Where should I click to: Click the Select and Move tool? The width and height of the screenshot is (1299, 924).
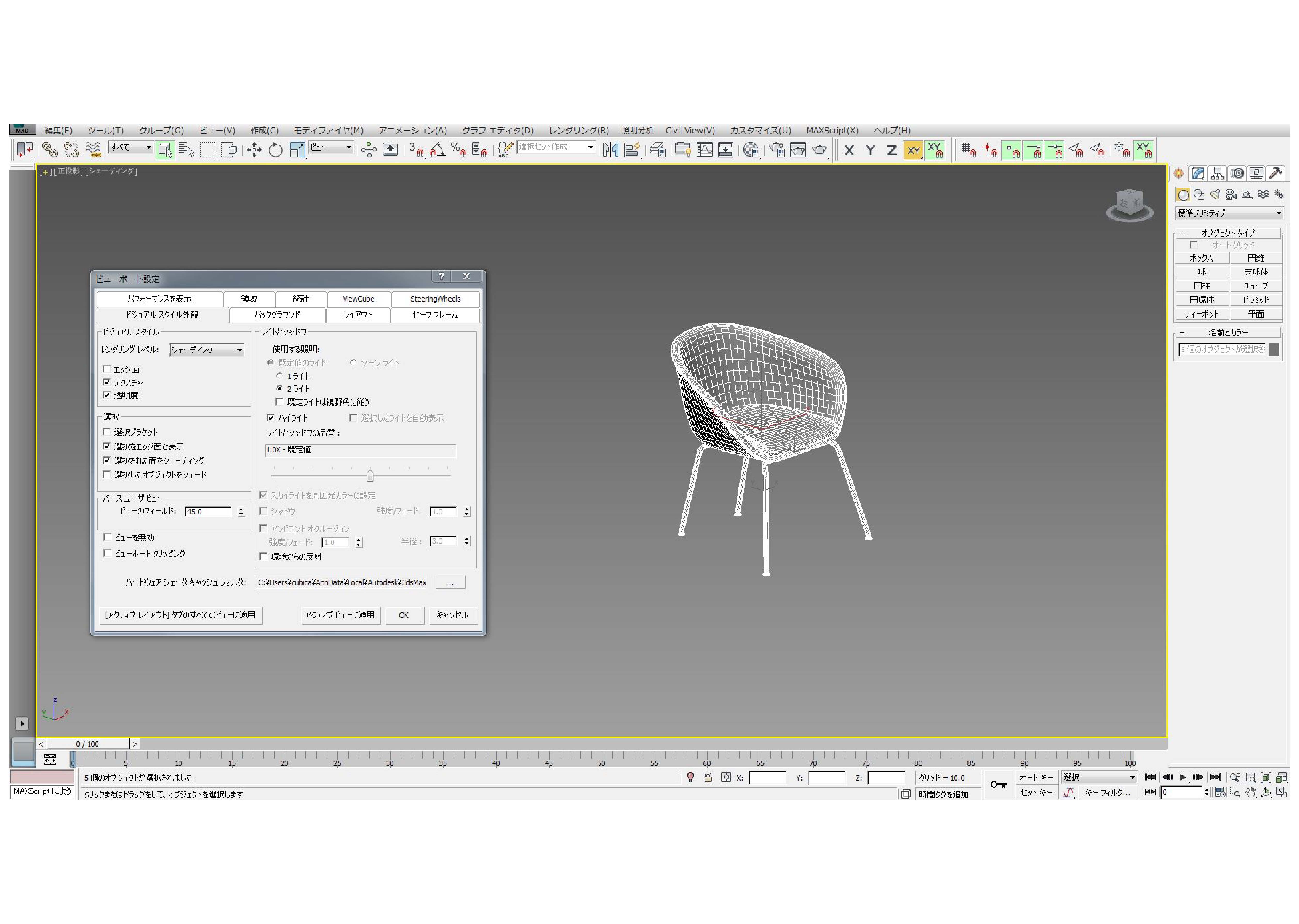254,150
